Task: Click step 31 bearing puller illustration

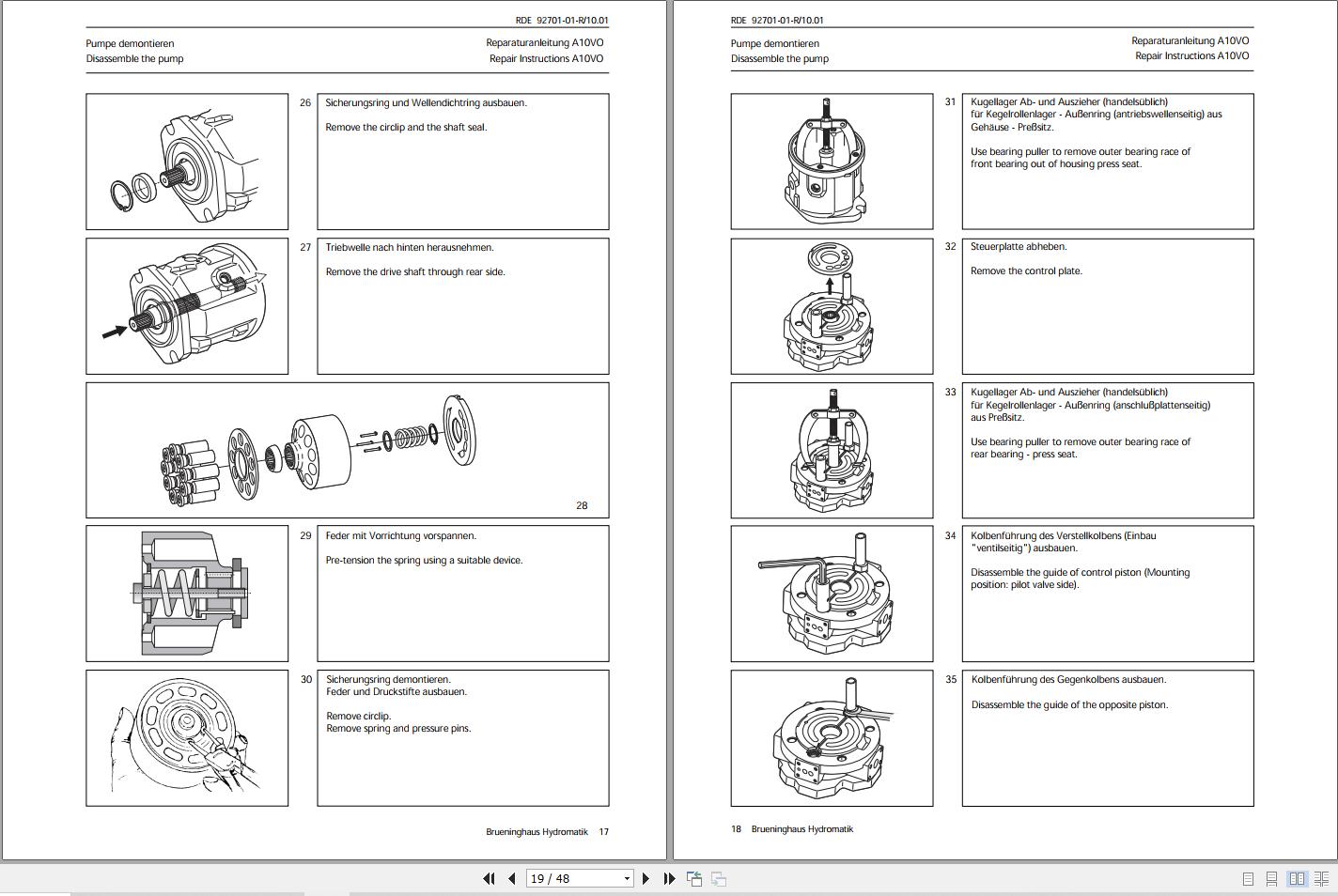Action: pyautogui.click(x=832, y=162)
